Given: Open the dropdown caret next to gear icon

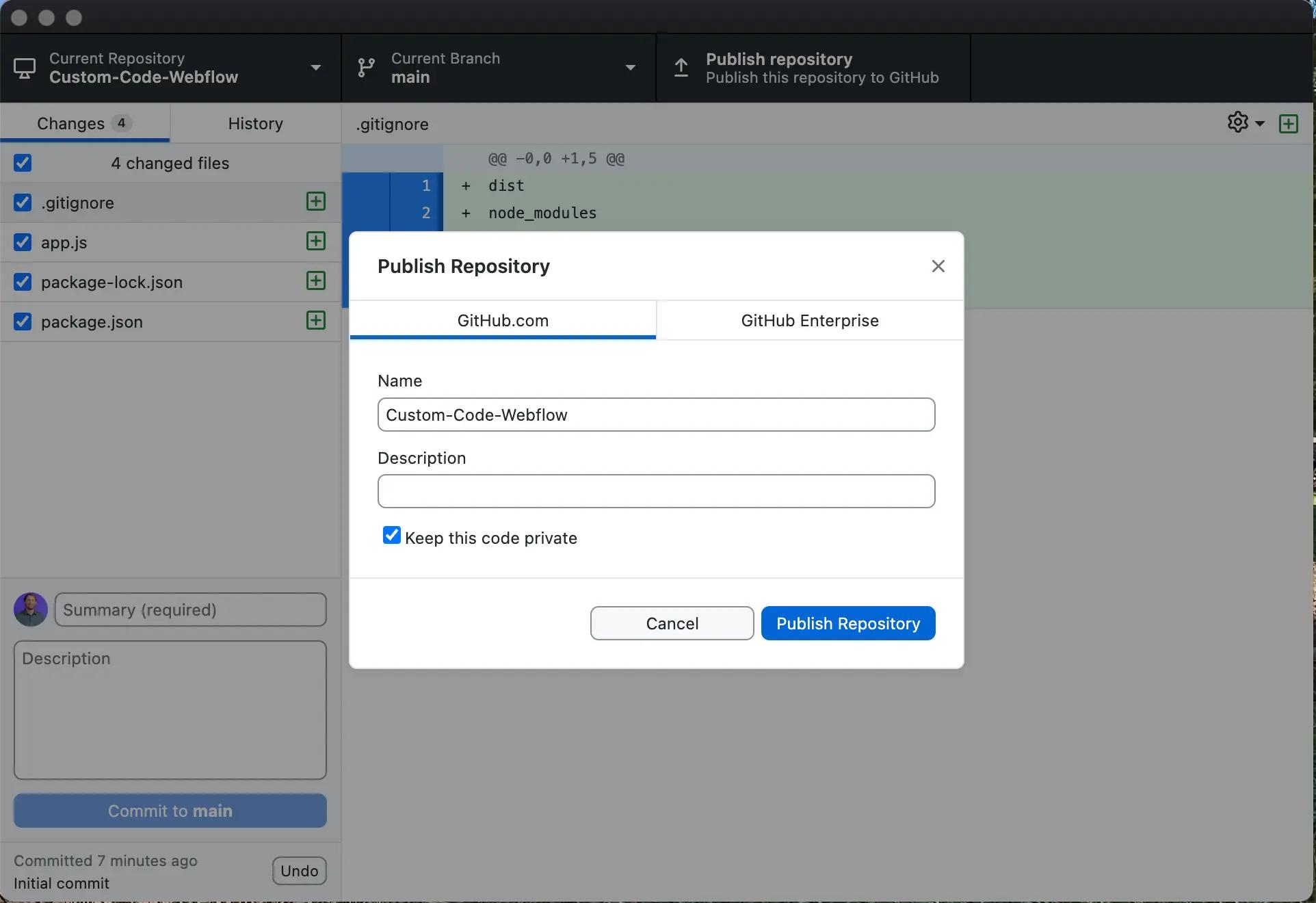Looking at the screenshot, I should point(1260,124).
